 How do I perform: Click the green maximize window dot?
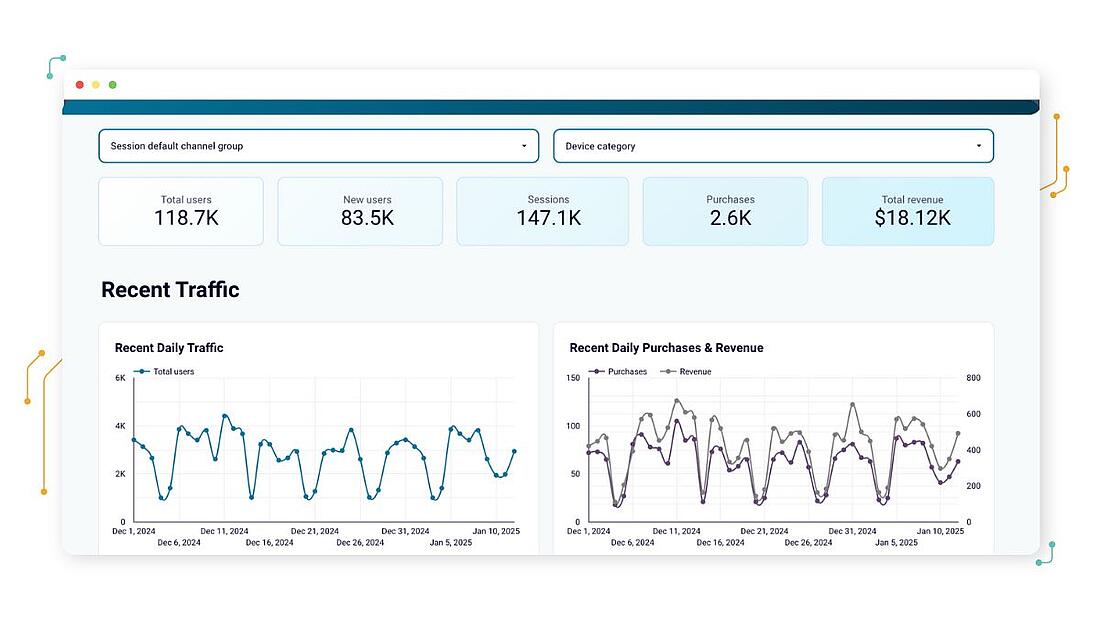[112, 85]
